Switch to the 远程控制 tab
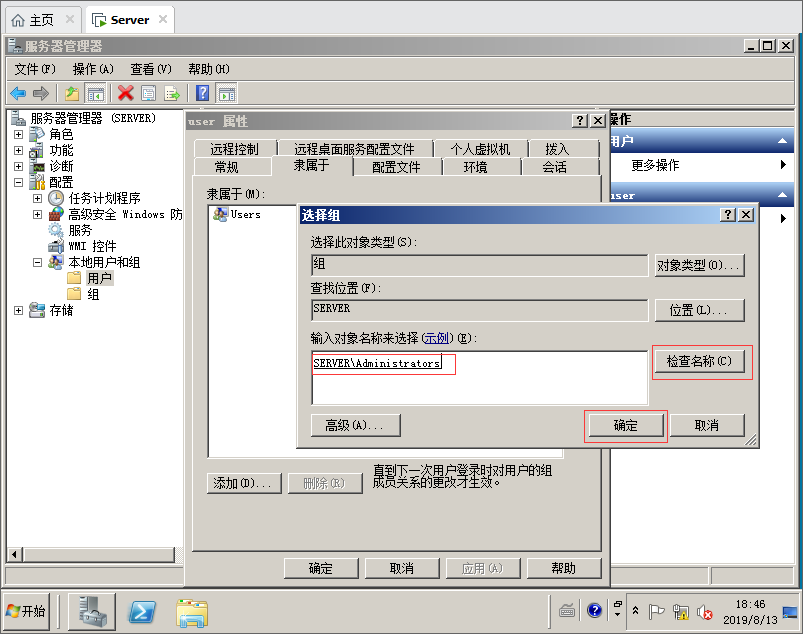This screenshot has width=803, height=634. 234,149
